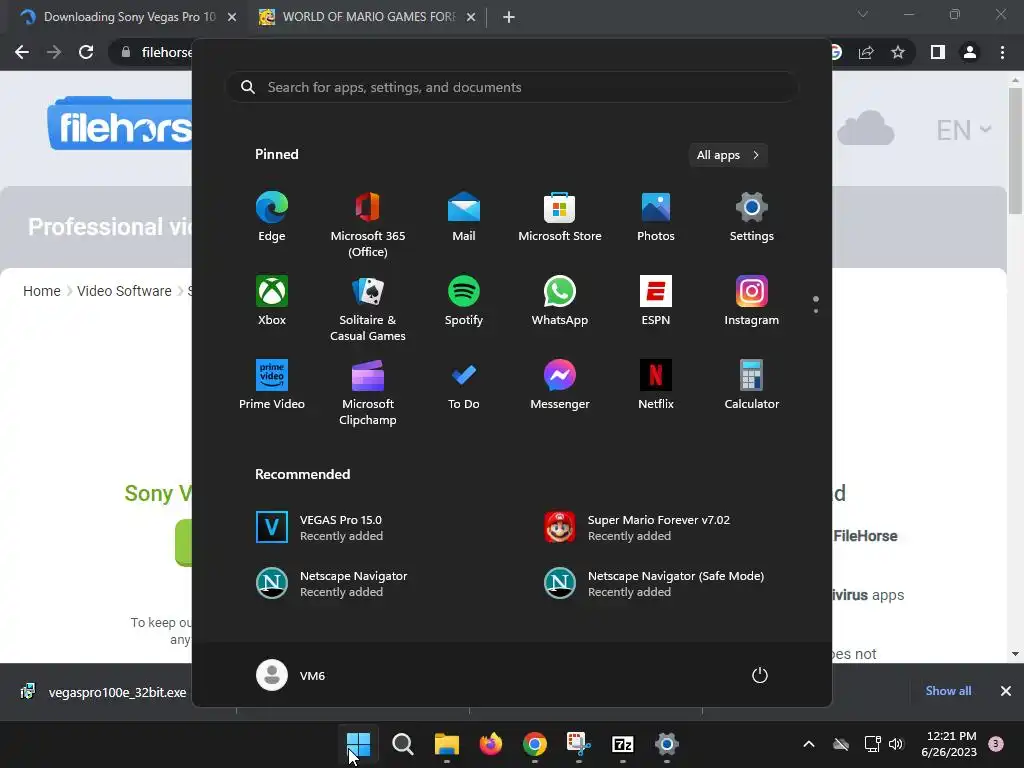Click Chrome's back navigation arrow
1024x768 pixels.
(22, 52)
